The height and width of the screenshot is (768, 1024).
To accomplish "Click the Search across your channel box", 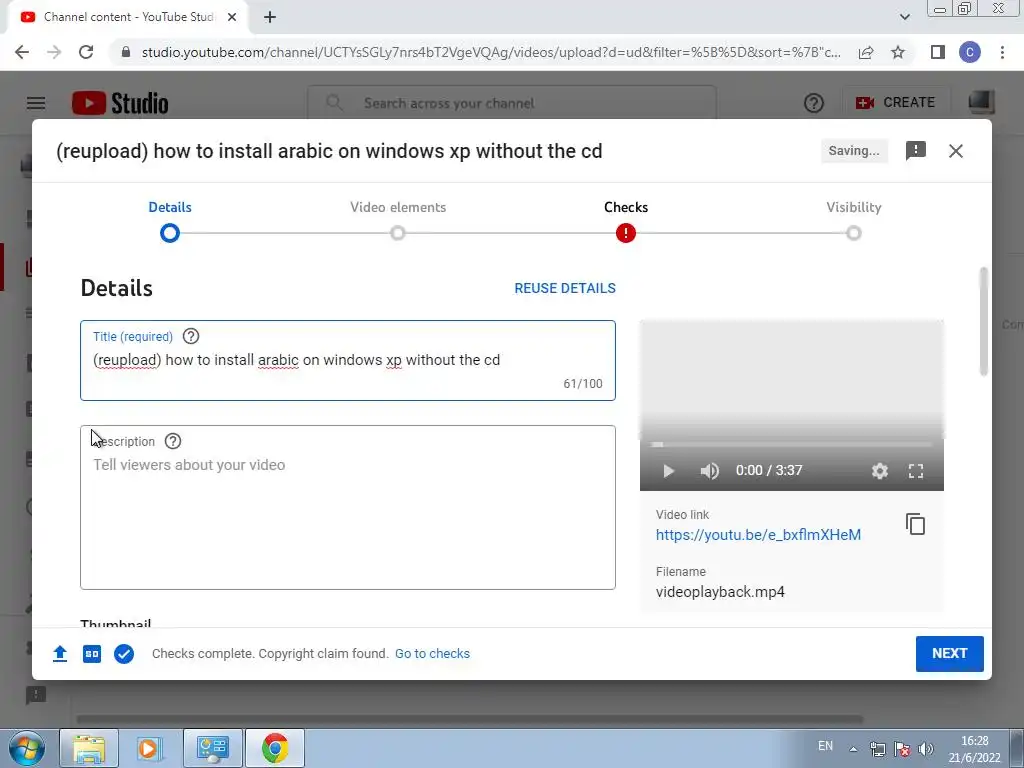I will [511, 103].
